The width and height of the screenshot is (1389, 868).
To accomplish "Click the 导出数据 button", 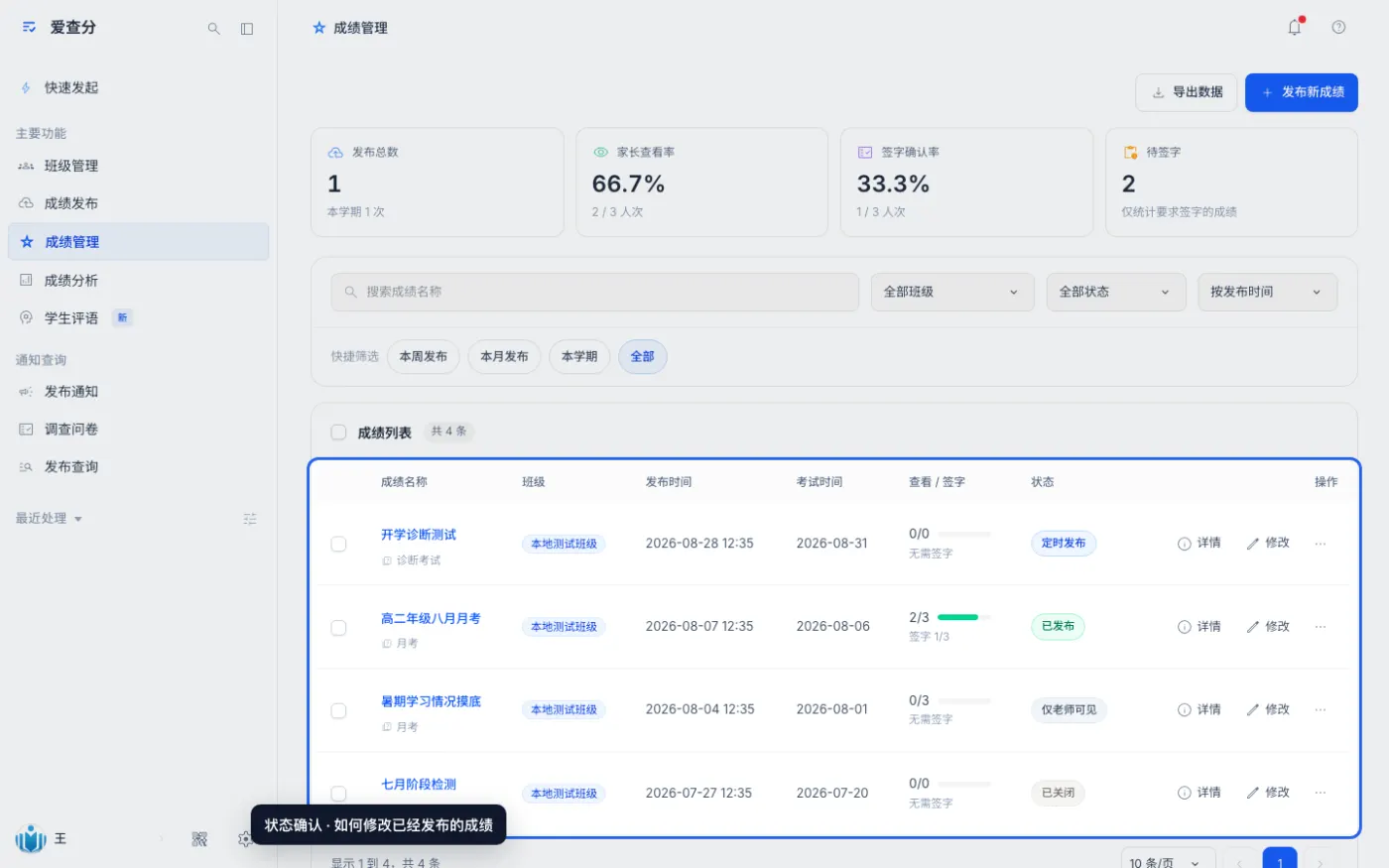I will click(x=1187, y=92).
